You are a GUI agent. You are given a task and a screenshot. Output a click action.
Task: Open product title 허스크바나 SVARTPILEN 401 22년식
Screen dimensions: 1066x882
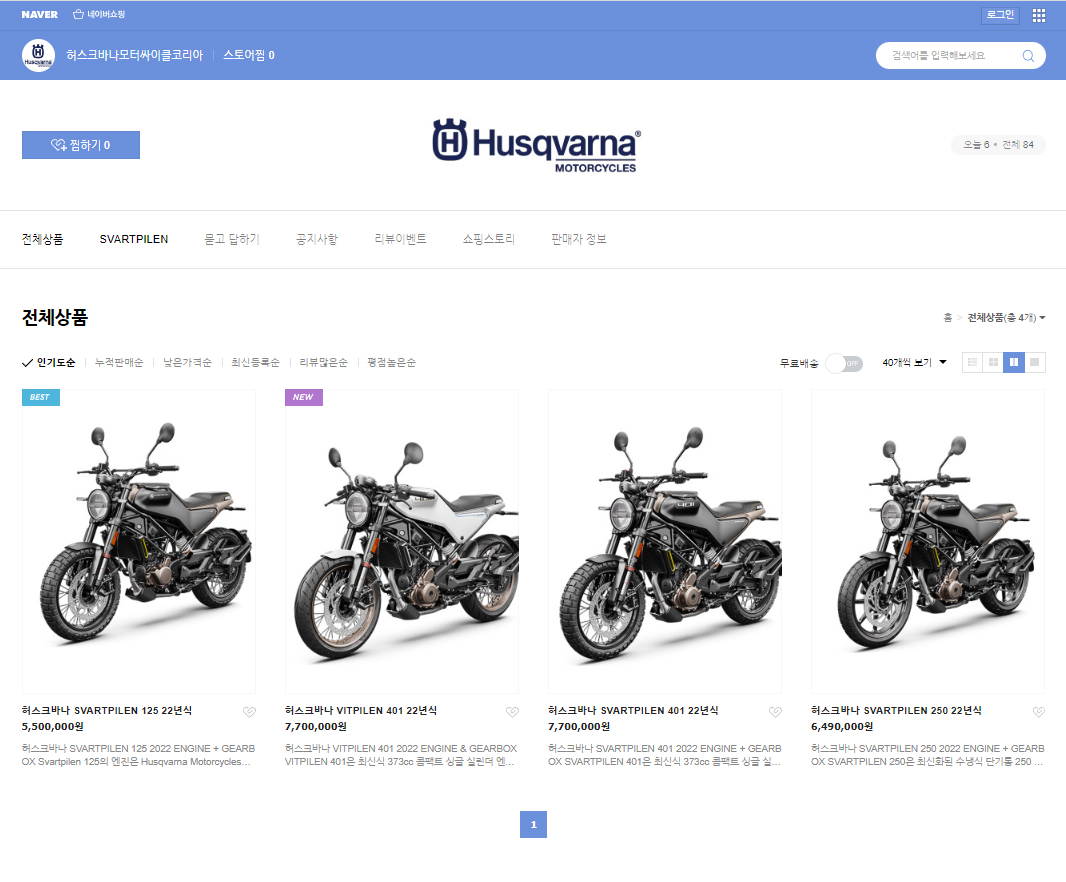pos(634,711)
